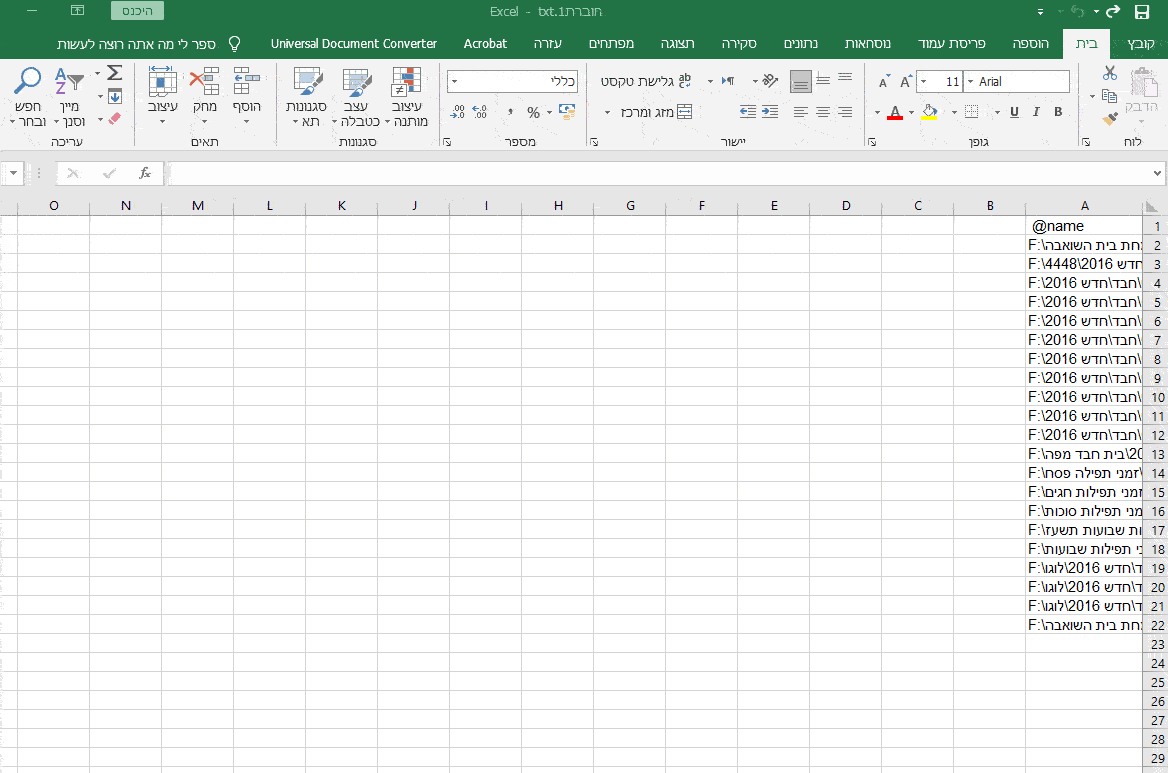1168x773 pixels.
Task: Click the text direction icon
Action: point(728,80)
